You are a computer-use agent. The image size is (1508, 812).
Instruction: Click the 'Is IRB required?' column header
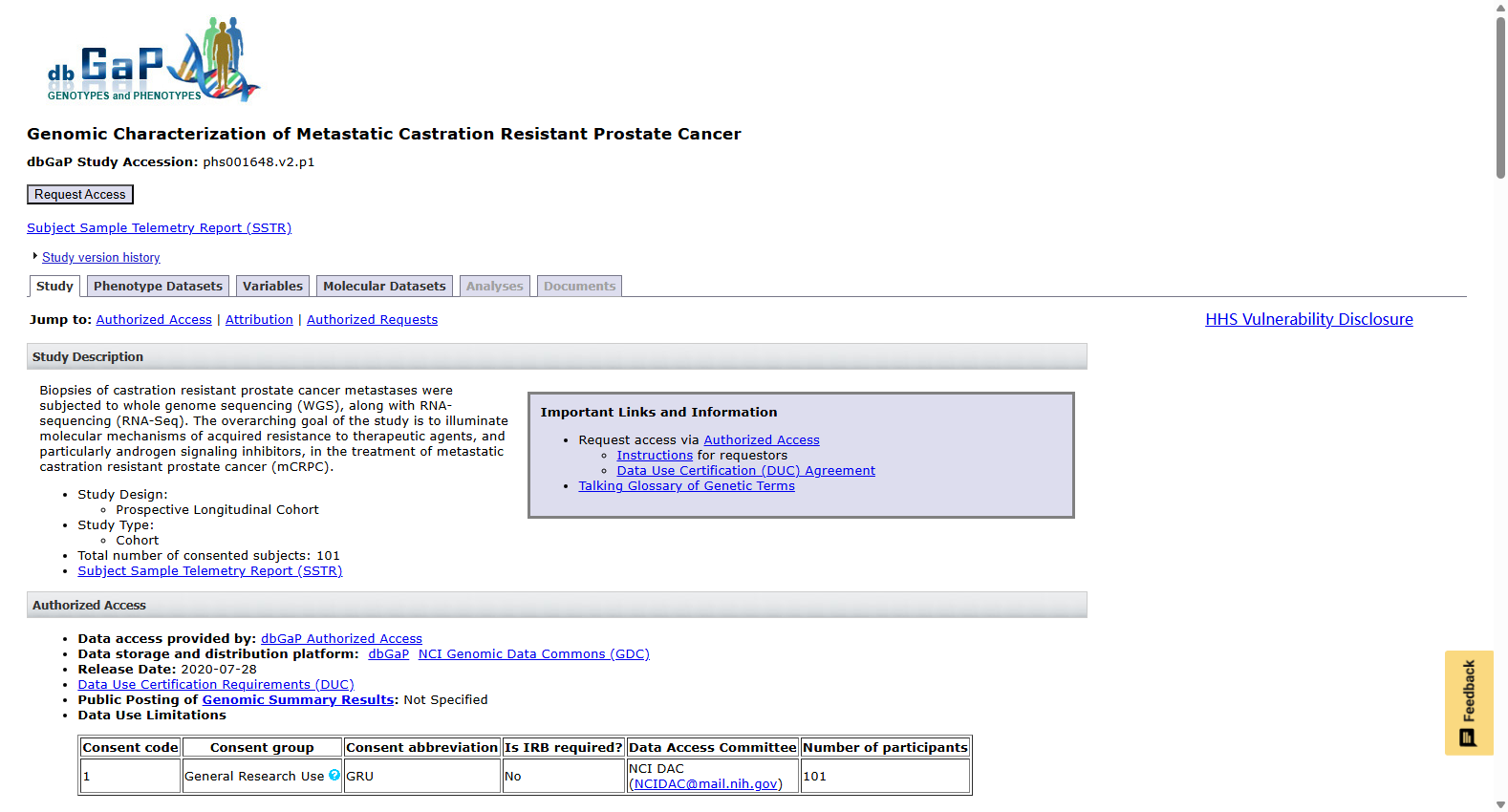click(x=564, y=747)
